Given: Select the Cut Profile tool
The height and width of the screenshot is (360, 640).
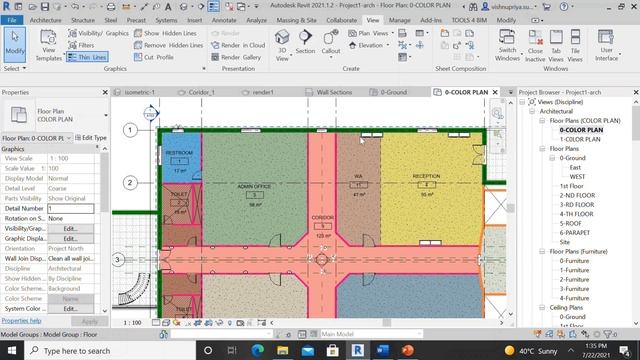Looking at the screenshot, I should [154, 57].
